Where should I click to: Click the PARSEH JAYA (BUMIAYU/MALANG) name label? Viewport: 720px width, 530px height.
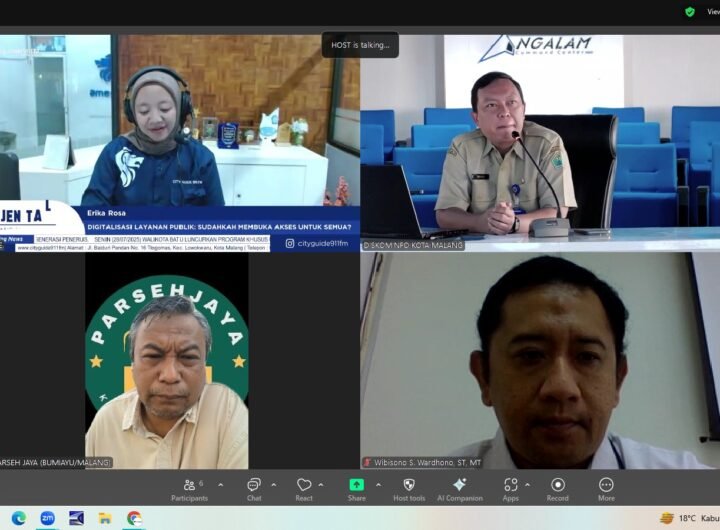pyautogui.click(x=55, y=462)
